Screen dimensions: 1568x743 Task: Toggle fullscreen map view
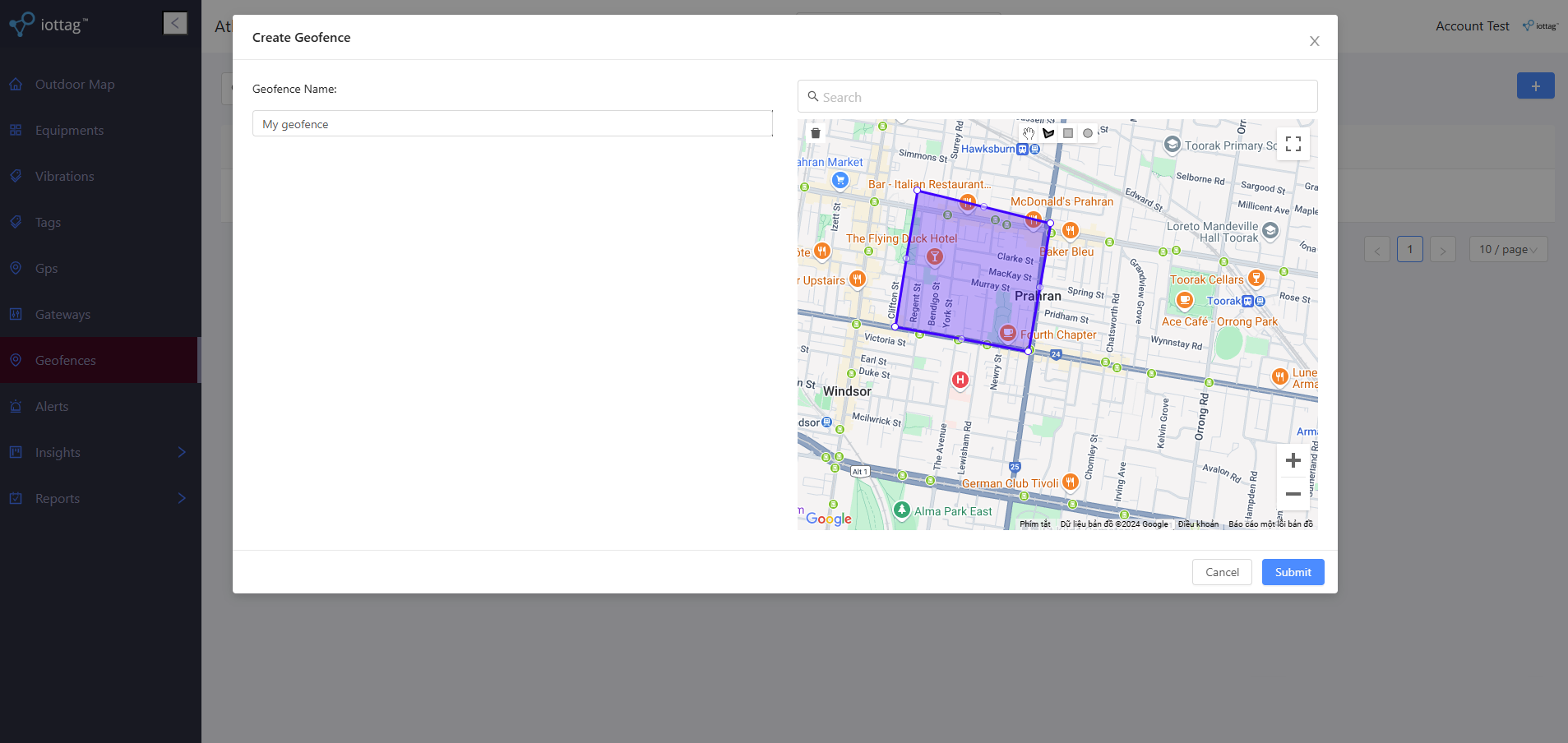point(1293,144)
